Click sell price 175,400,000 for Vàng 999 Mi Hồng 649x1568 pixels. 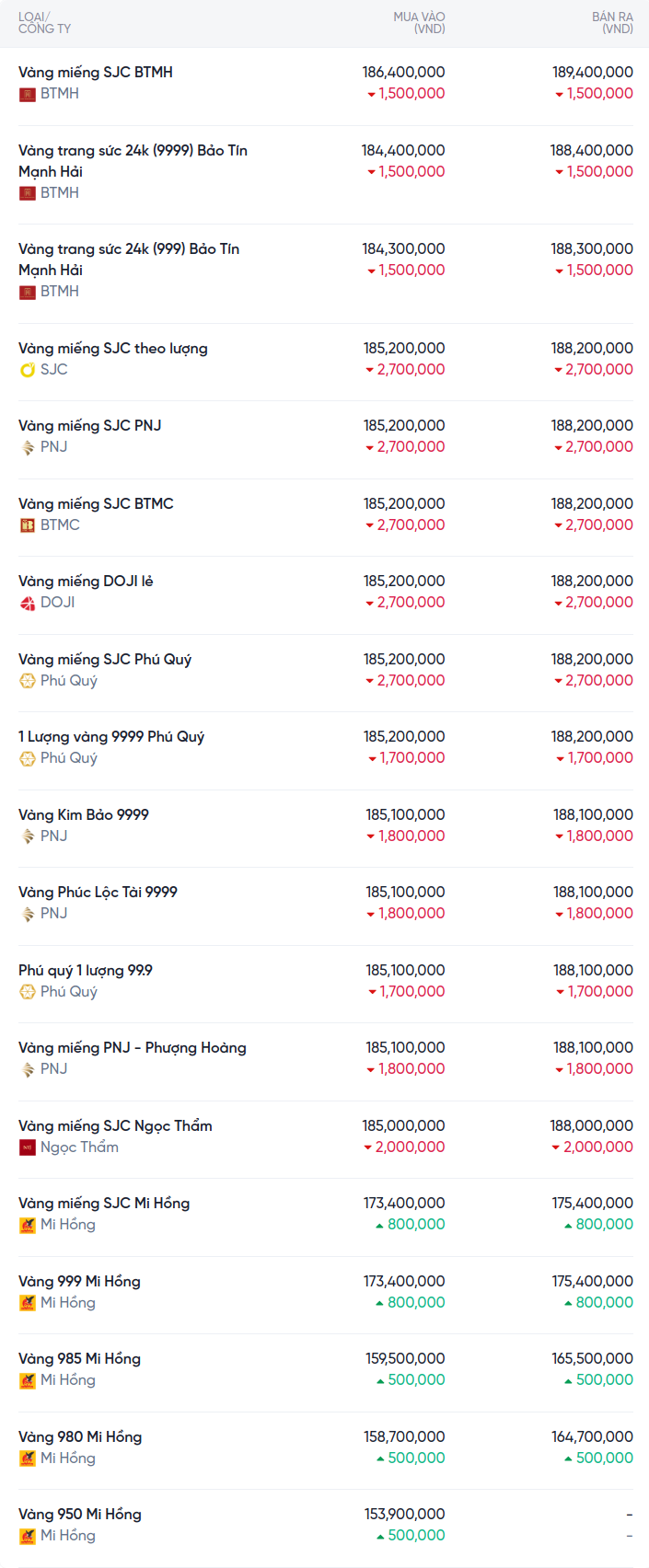click(x=592, y=1281)
